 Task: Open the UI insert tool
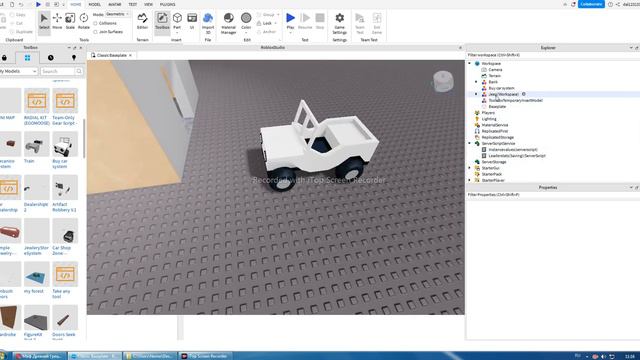[192, 22]
